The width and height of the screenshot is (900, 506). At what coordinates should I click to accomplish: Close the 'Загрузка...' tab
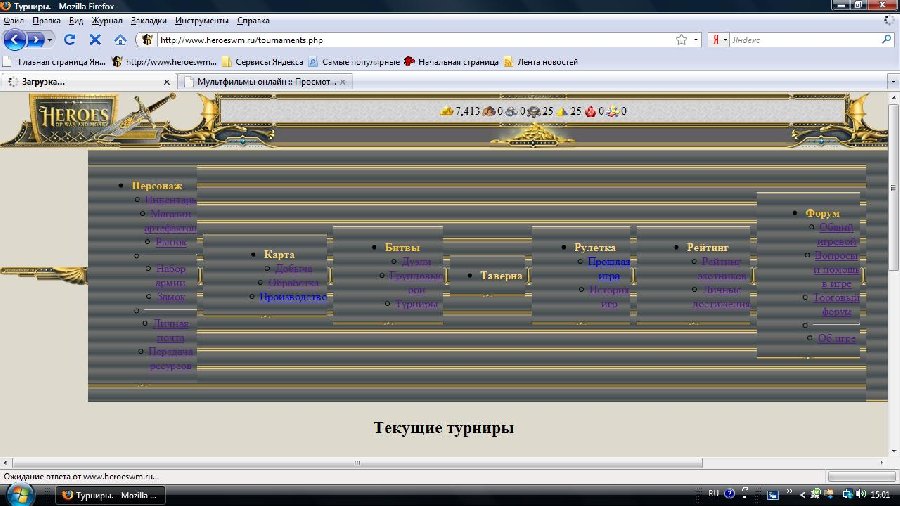166,82
